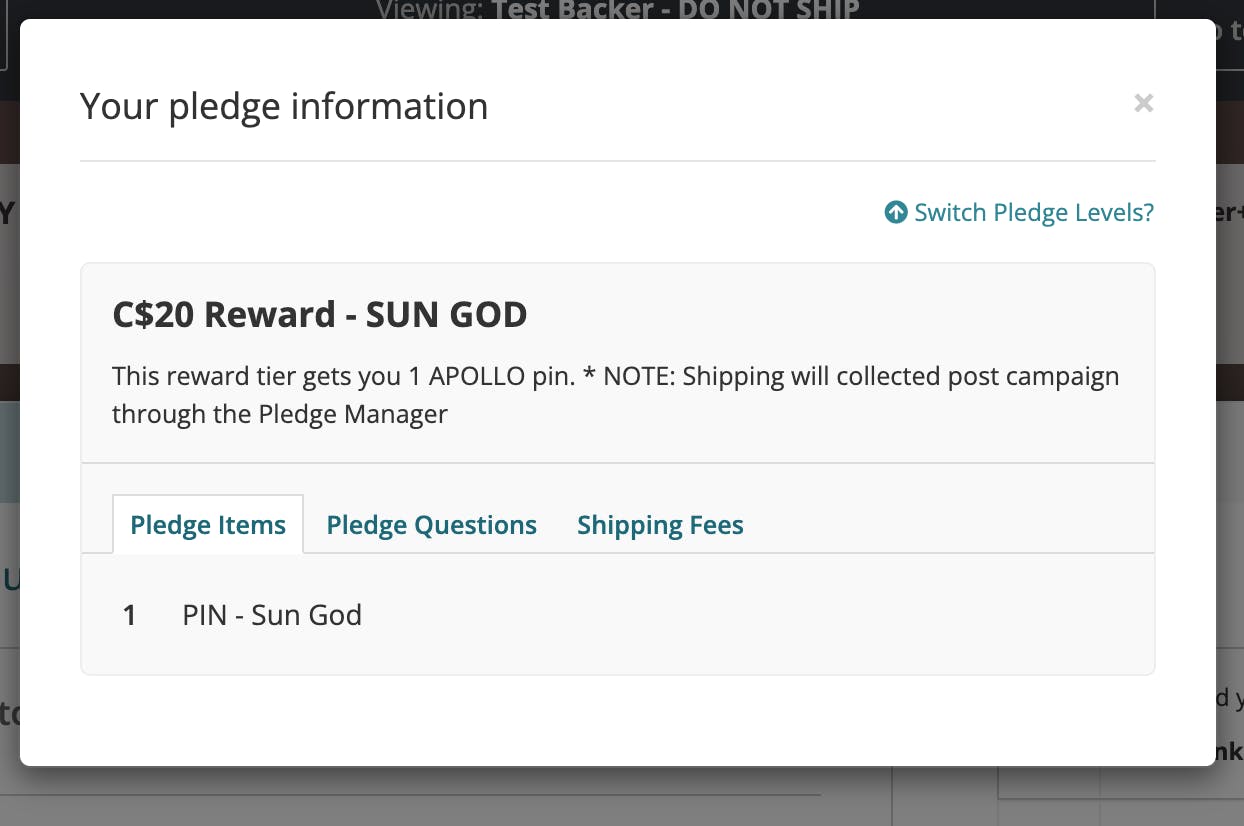Click the arrow-up circle icon beside Switch Pledge Levels
This screenshot has height=826, width=1244.
pos(896,213)
